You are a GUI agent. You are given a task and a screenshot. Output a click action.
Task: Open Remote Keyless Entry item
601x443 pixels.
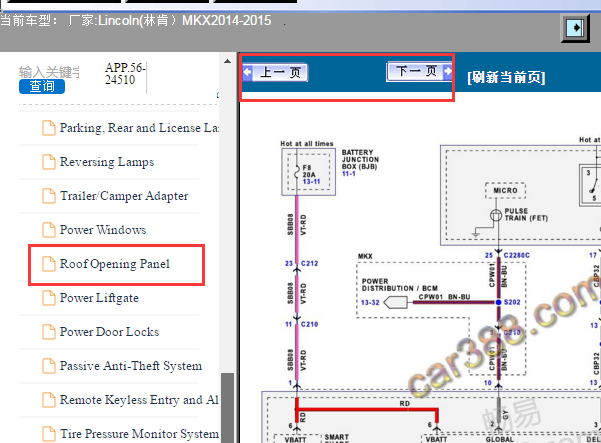[139, 400]
